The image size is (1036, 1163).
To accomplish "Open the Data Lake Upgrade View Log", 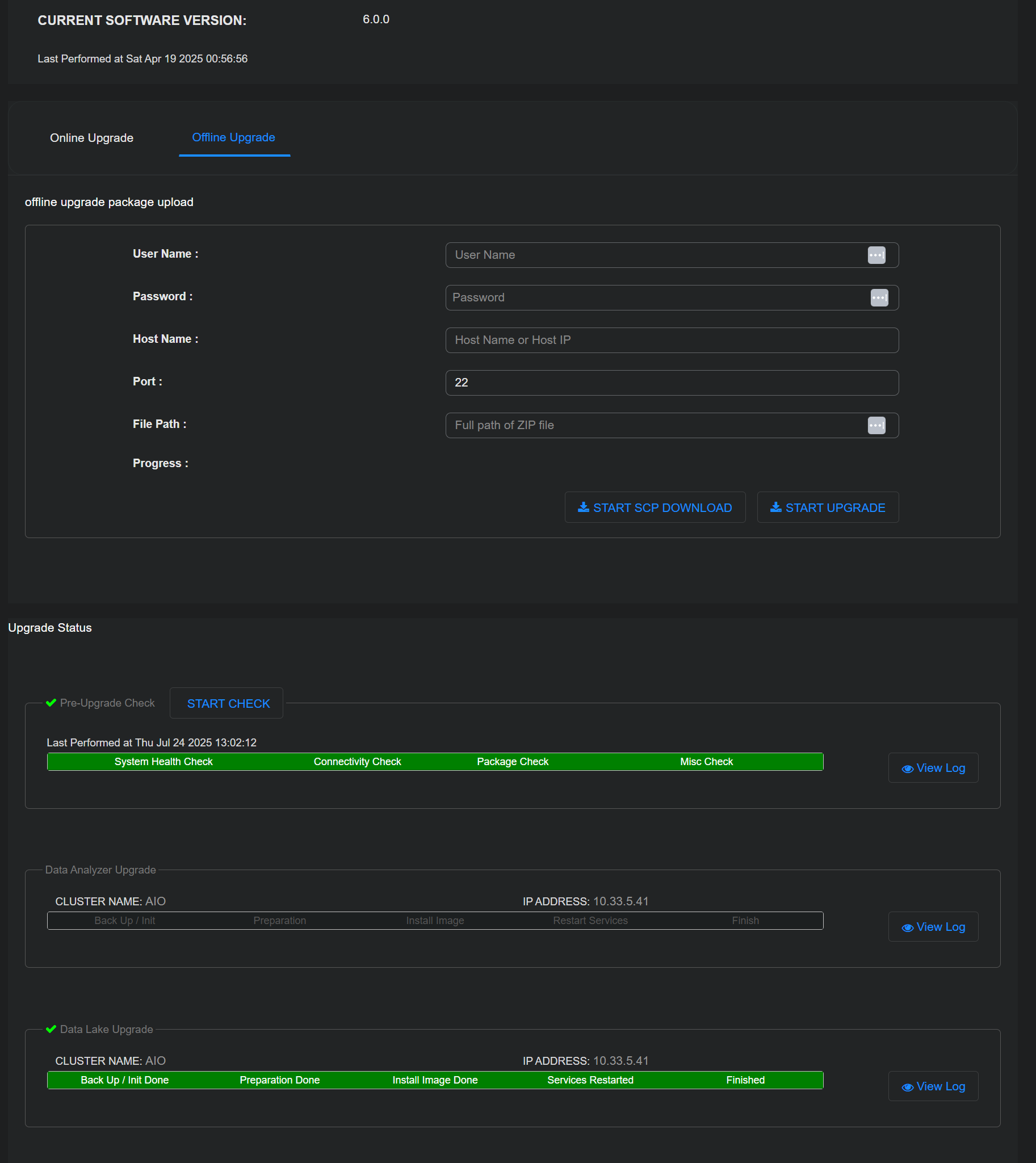I will (x=933, y=1086).
